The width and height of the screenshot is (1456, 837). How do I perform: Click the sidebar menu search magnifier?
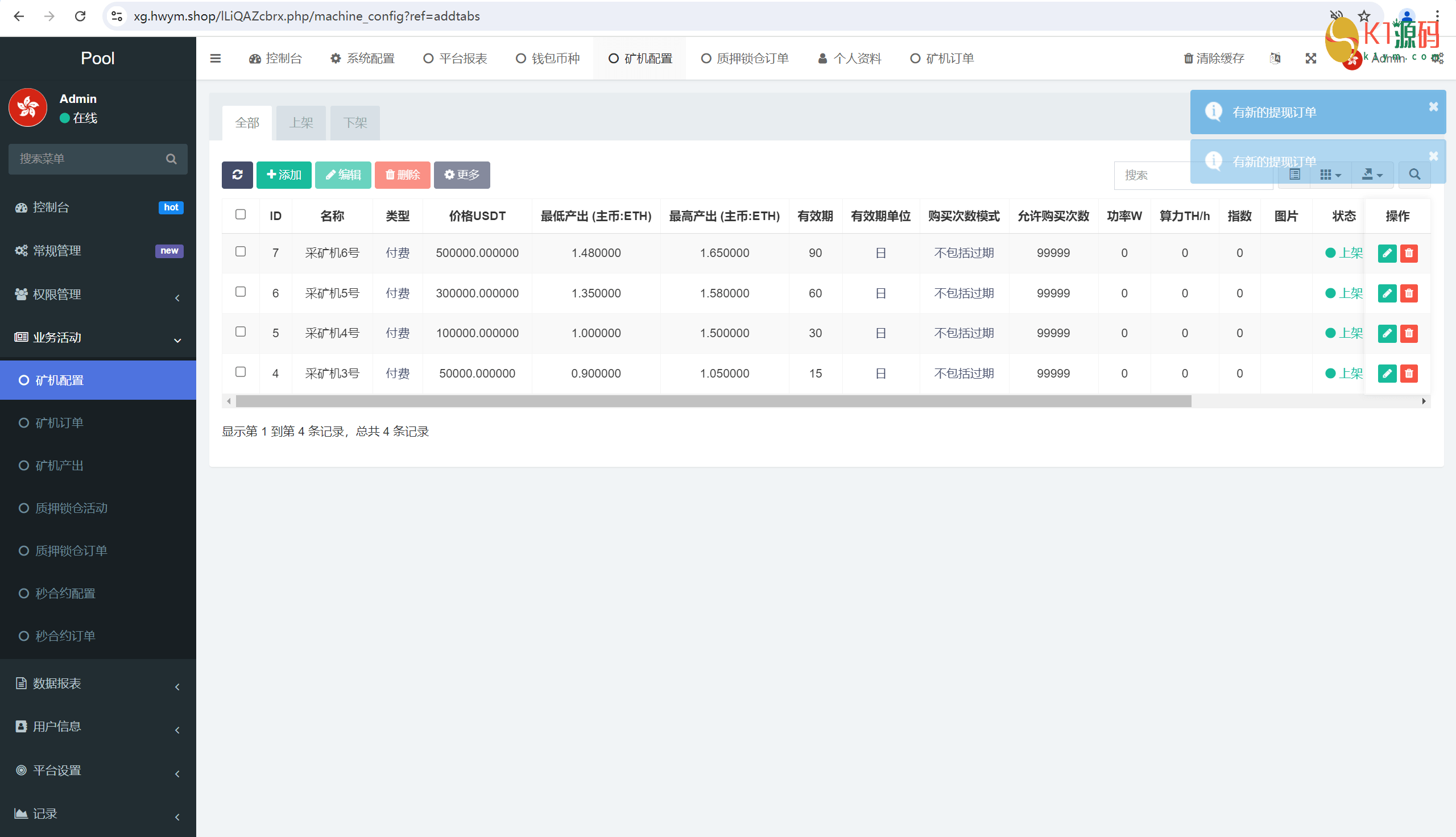(x=171, y=159)
